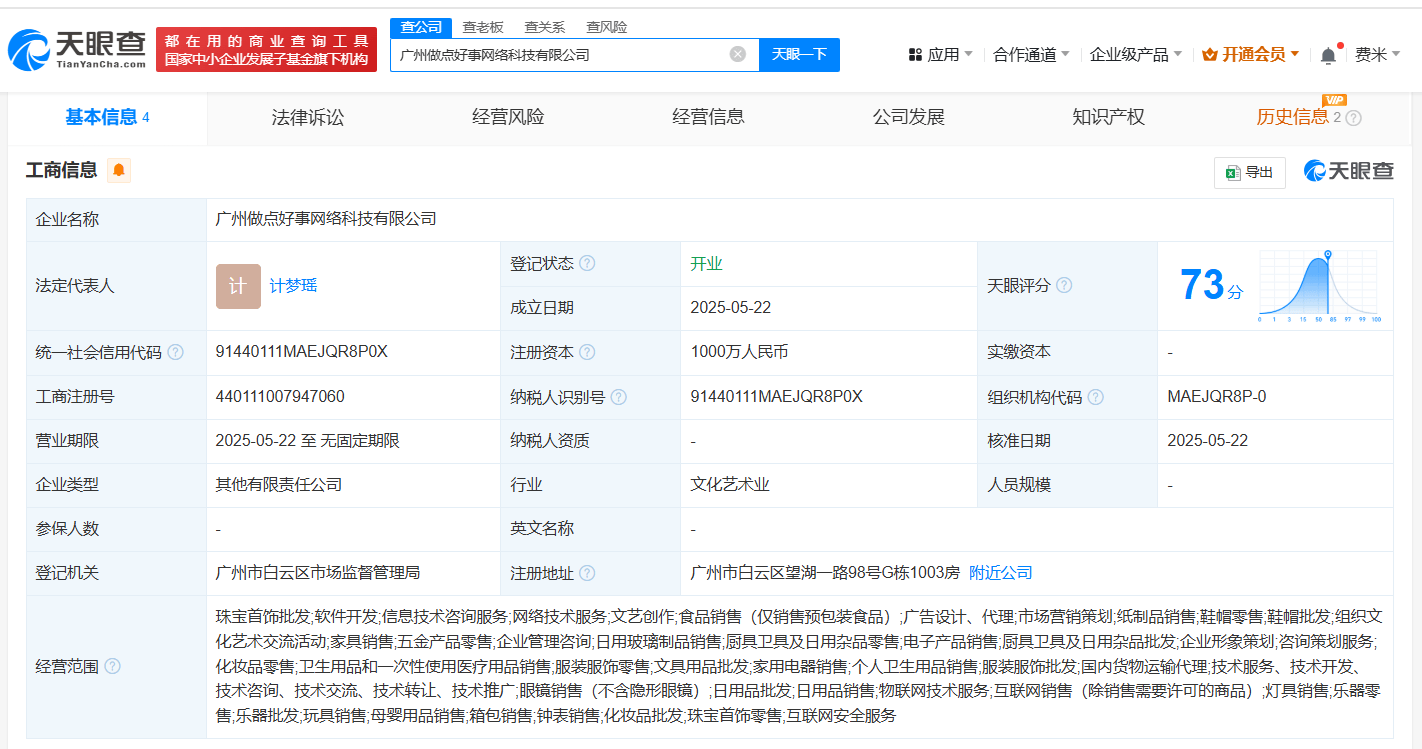The height and width of the screenshot is (749, 1422).
Task: Expand the 合作通道 dropdown
Action: (x=1031, y=54)
